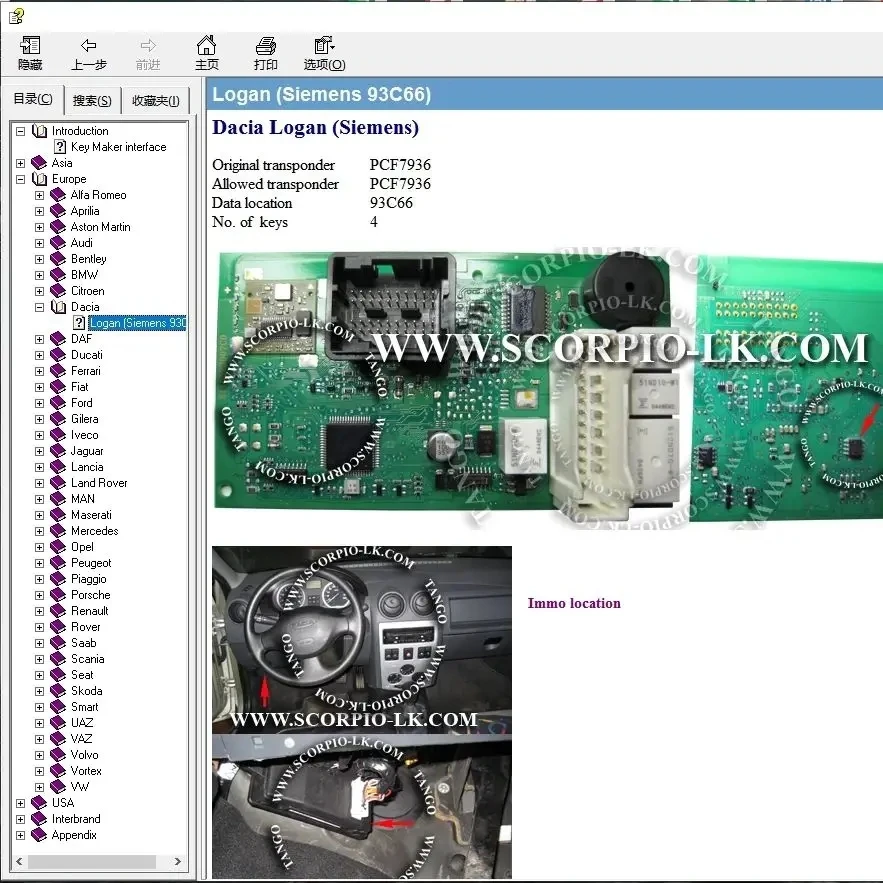The image size is (883, 883).
Task: Expand the Asia tree node
Action: click(21, 163)
